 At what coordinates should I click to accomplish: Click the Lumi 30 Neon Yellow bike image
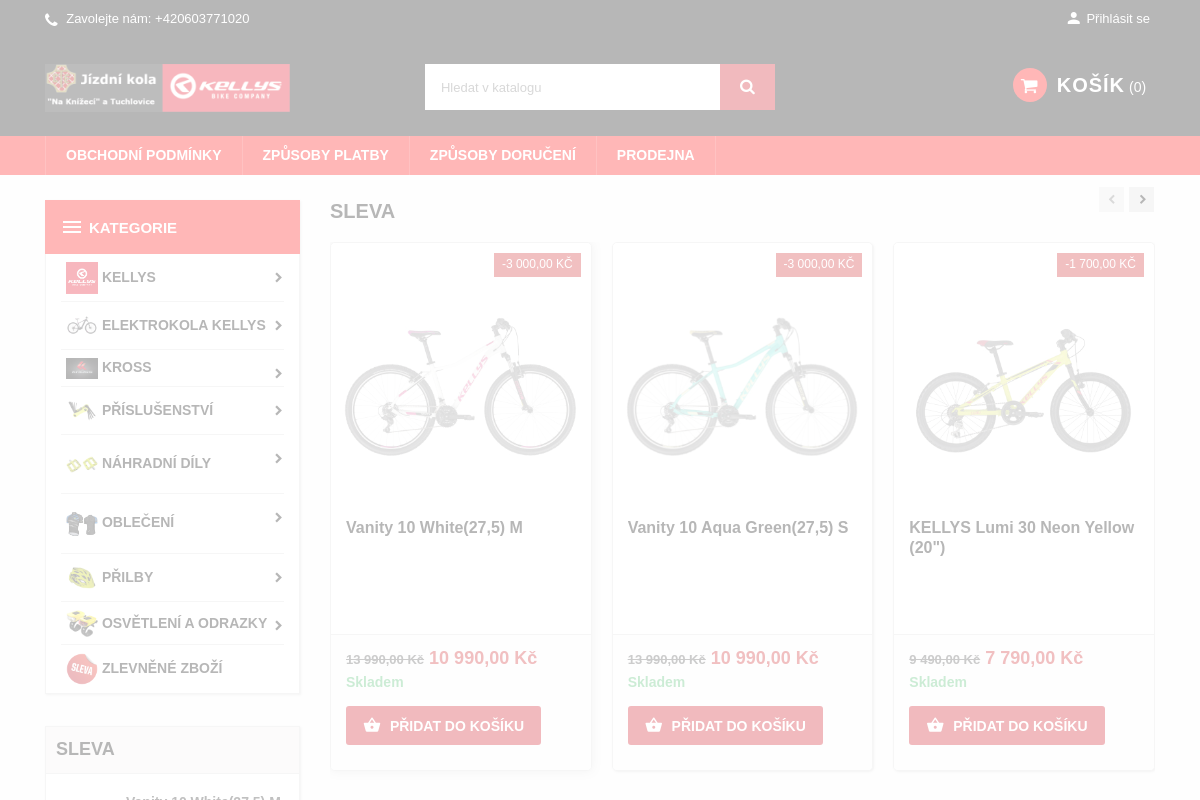click(1024, 390)
